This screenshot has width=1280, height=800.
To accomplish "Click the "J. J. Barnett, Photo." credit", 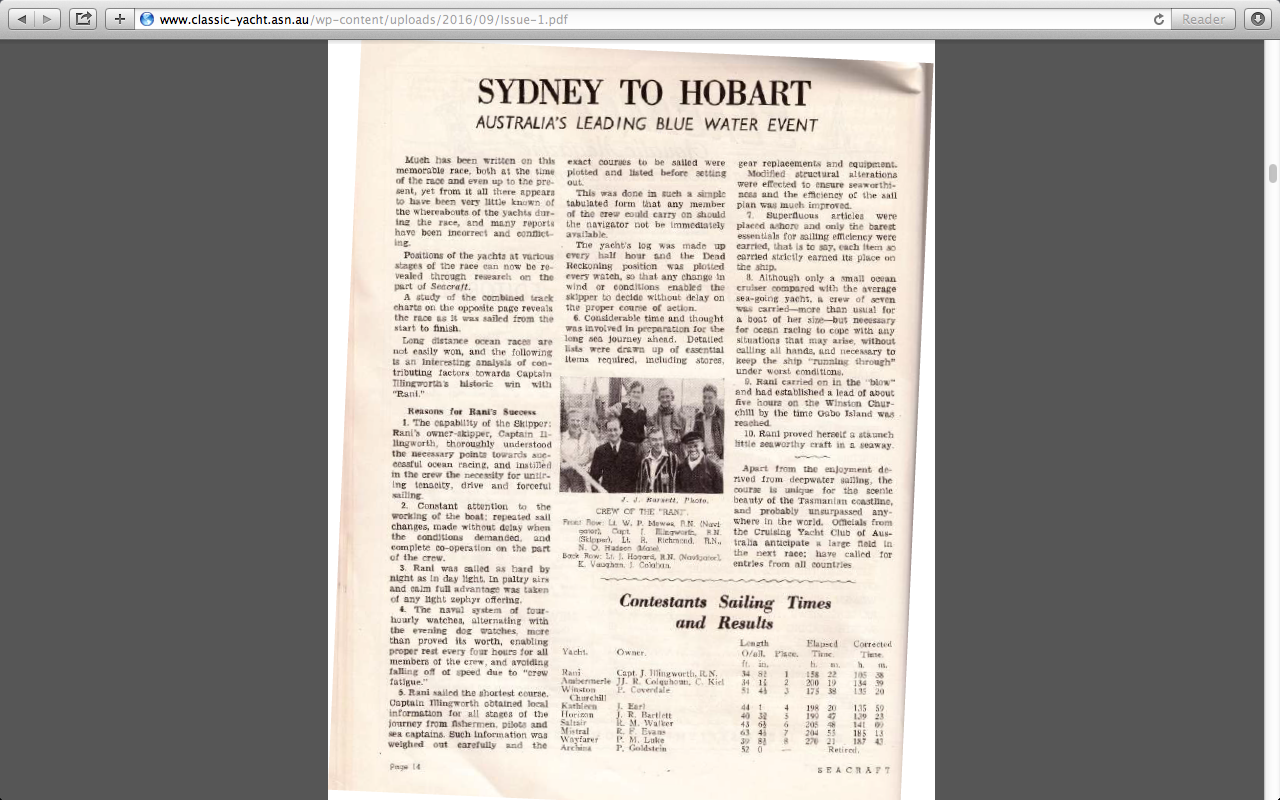I will pyautogui.click(x=663, y=500).
